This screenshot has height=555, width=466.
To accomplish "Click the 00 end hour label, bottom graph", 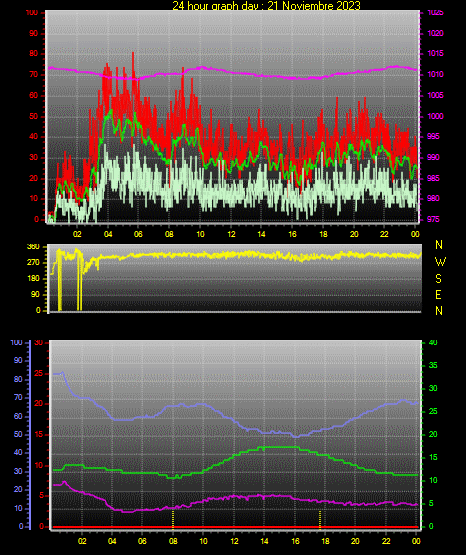I will (x=416, y=541).
